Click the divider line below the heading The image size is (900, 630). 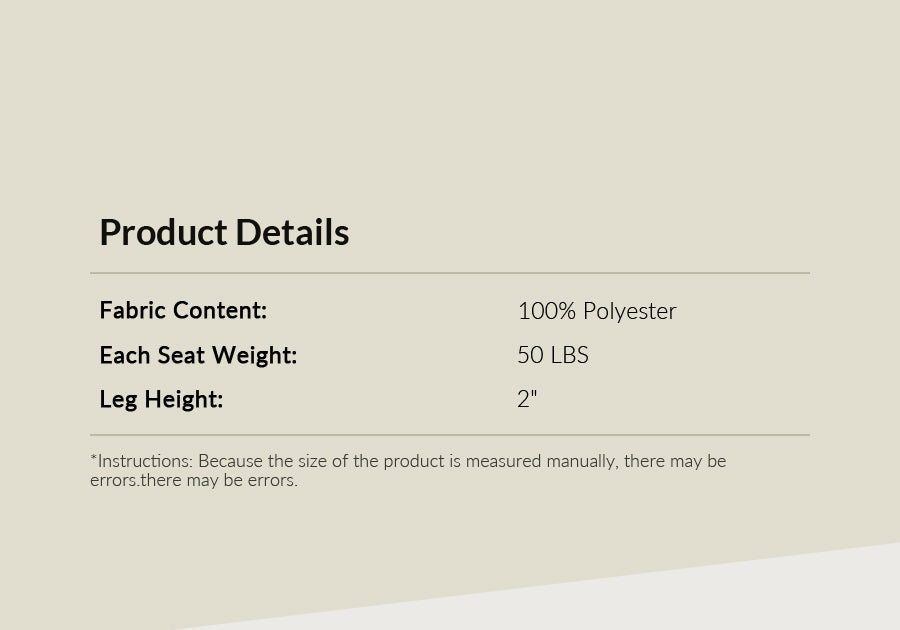click(x=450, y=273)
